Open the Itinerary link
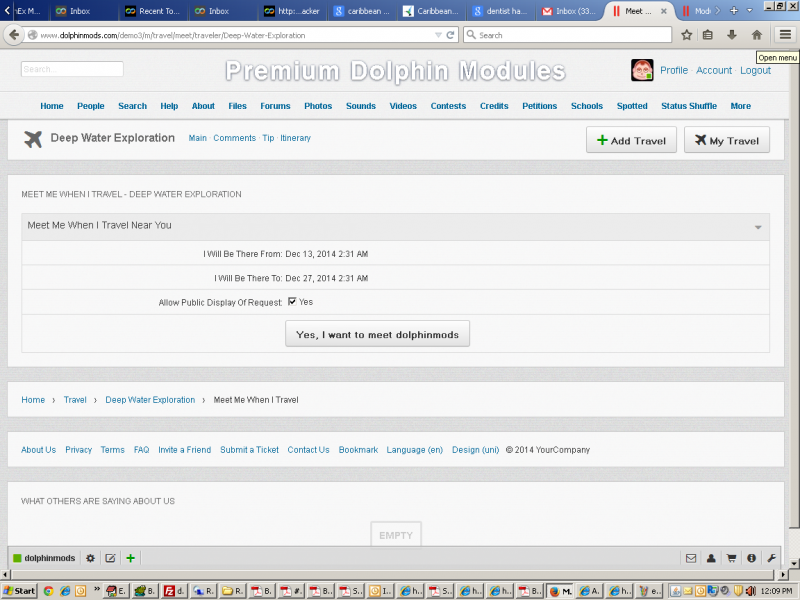The height and width of the screenshot is (600, 800). click(x=295, y=138)
